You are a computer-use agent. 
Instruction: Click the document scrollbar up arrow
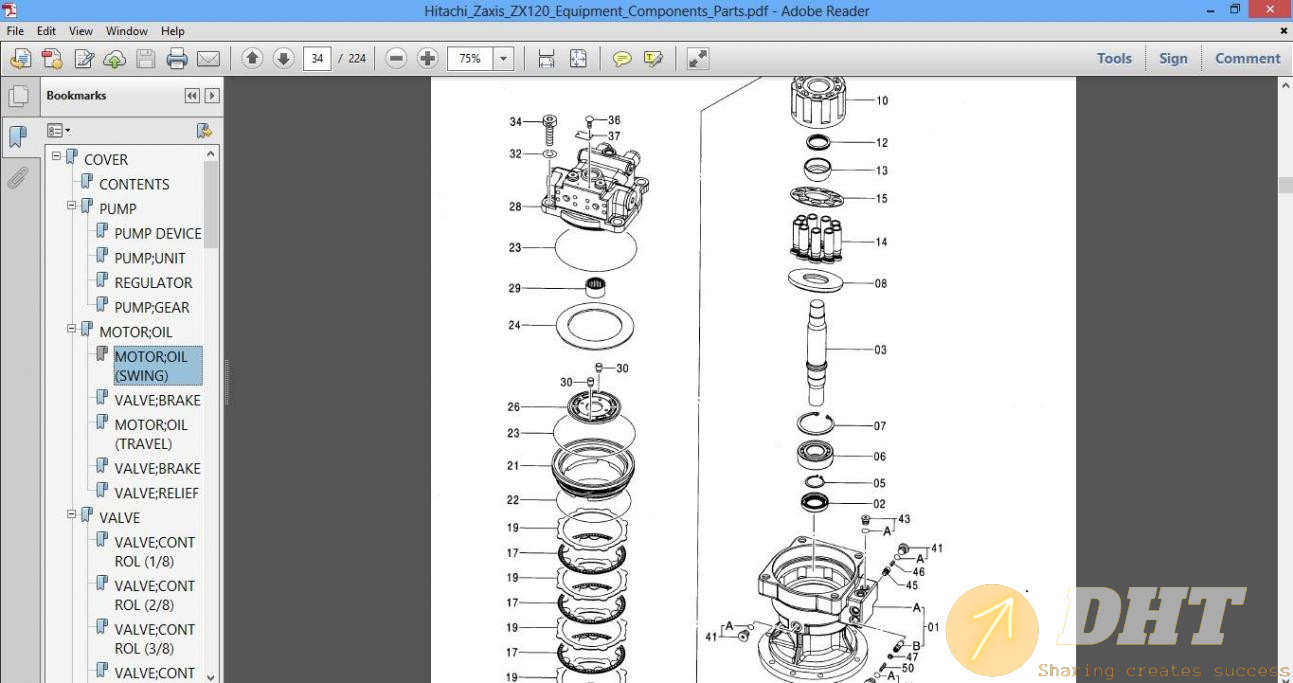tap(1285, 85)
